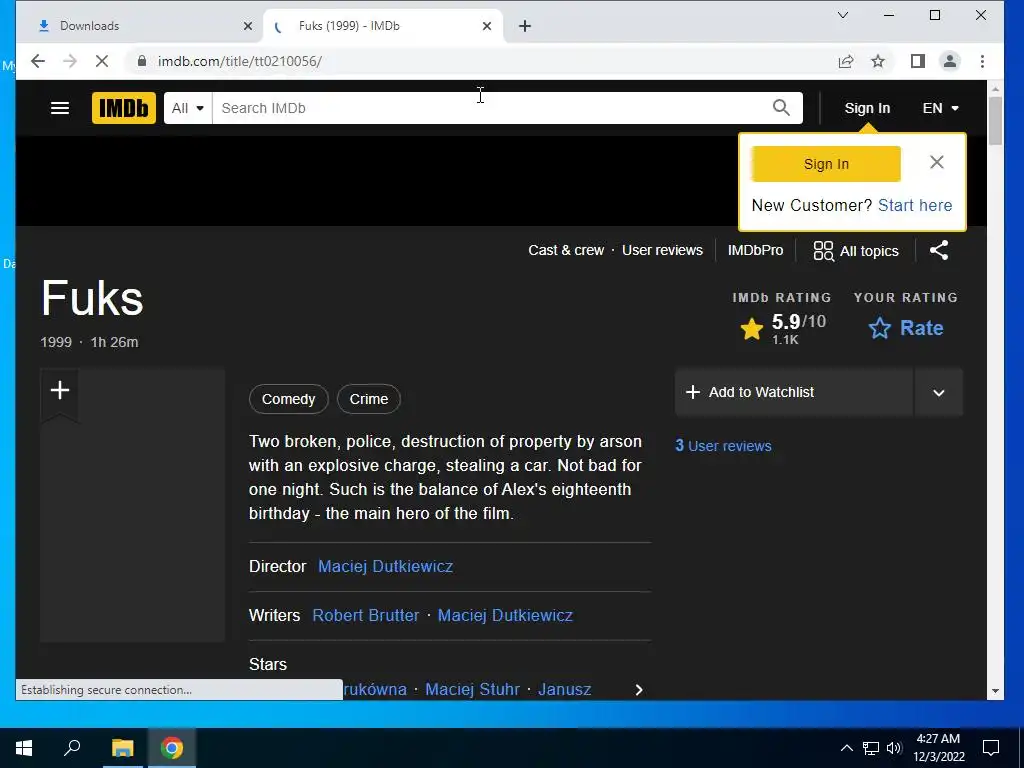Screen dimensions: 1024x768
Task: Click the address bar URL
Action: coord(240,61)
